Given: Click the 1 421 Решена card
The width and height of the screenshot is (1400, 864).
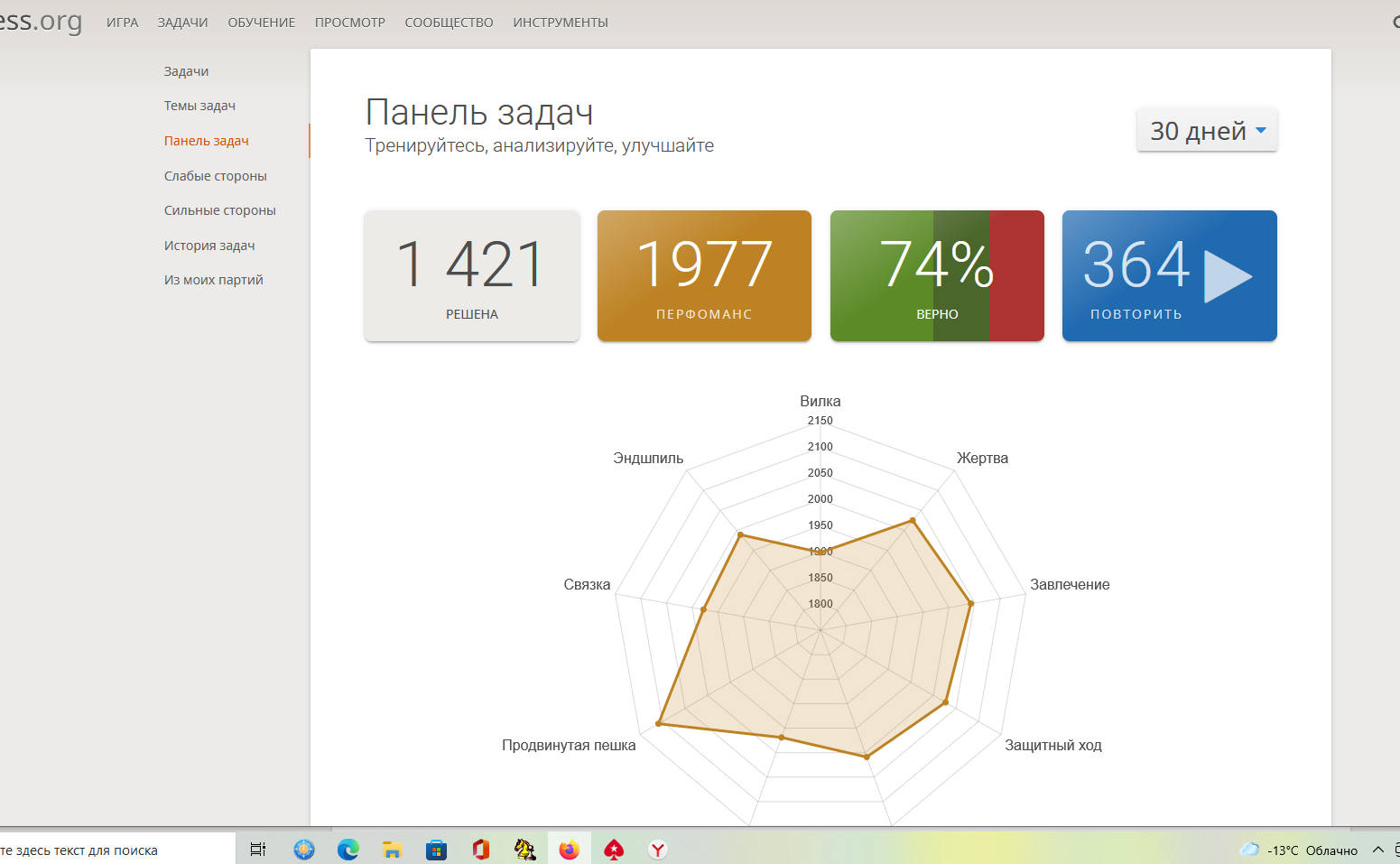Looking at the screenshot, I should [472, 275].
